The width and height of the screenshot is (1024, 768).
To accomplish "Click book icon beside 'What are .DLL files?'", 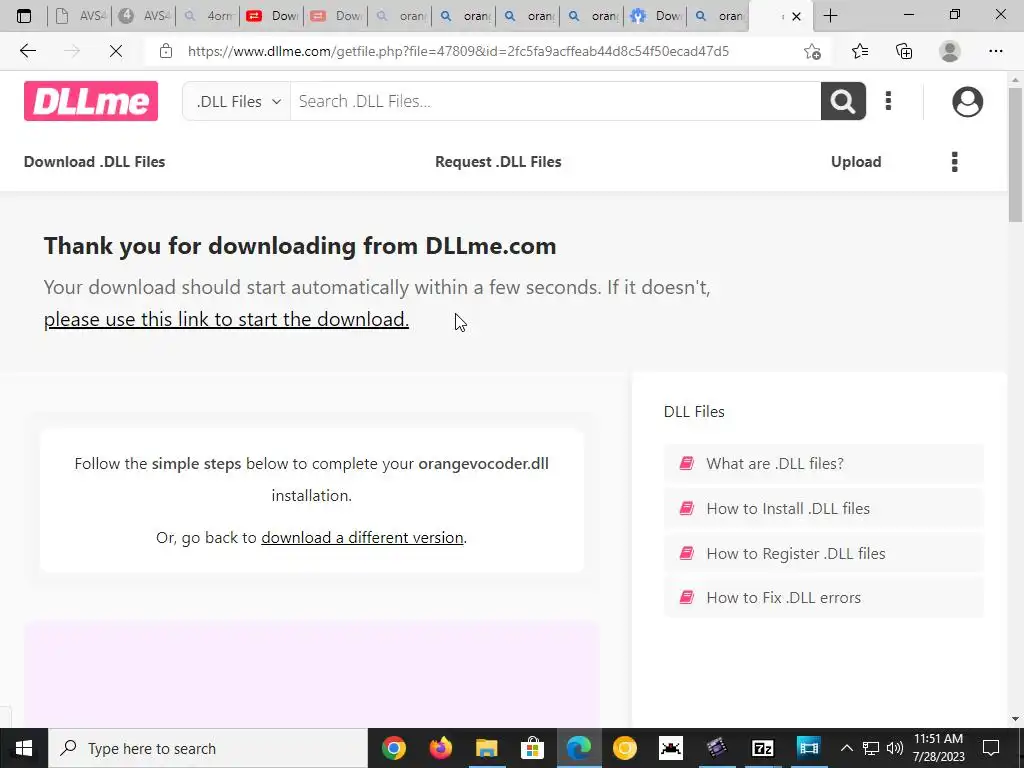I will [686, 464].
